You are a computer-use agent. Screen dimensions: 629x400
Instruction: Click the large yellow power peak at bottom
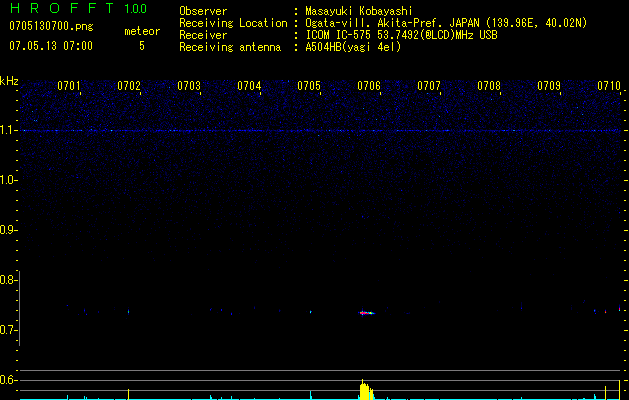click(x=366, y=390)
